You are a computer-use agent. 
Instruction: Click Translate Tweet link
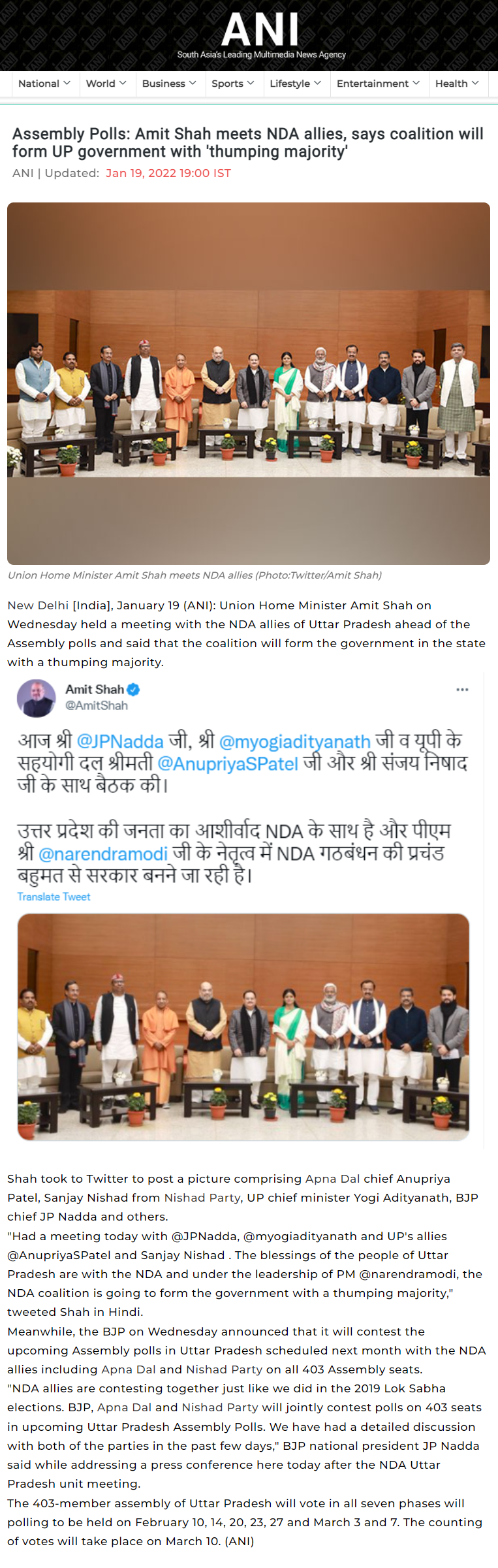tap(54, 897)
